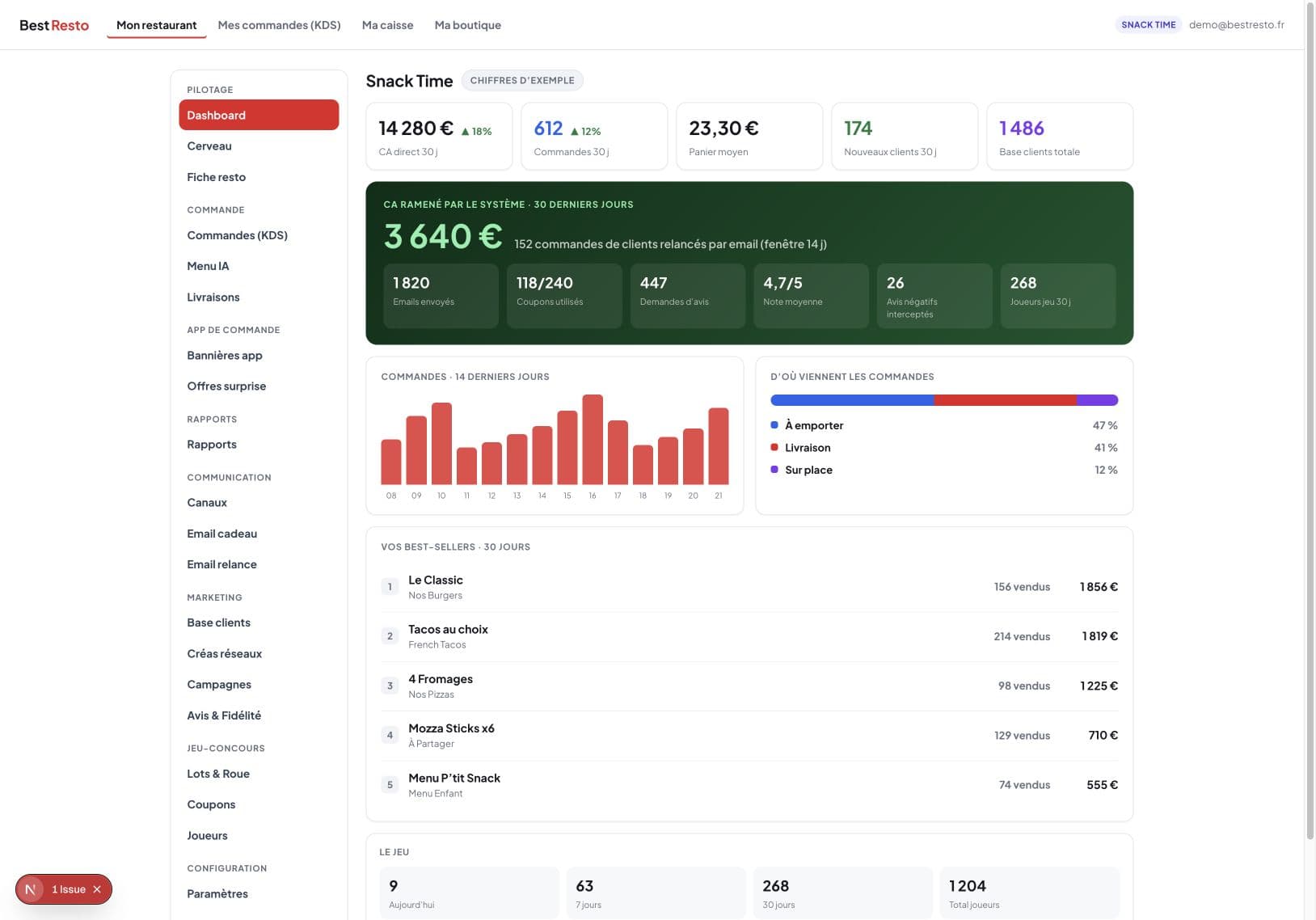
Task: Click the 1 486 Base clients totale card
Action: (1060, 137)
